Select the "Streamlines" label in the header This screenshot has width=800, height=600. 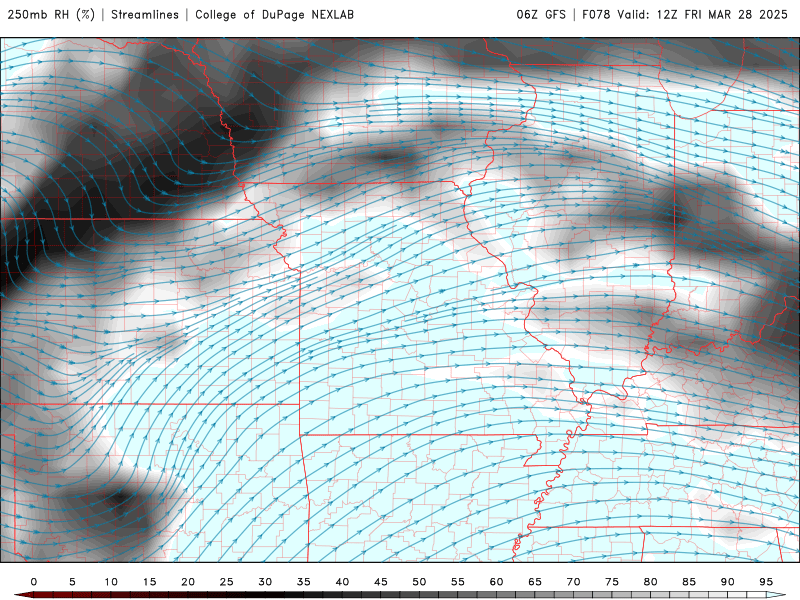(145, 14)
